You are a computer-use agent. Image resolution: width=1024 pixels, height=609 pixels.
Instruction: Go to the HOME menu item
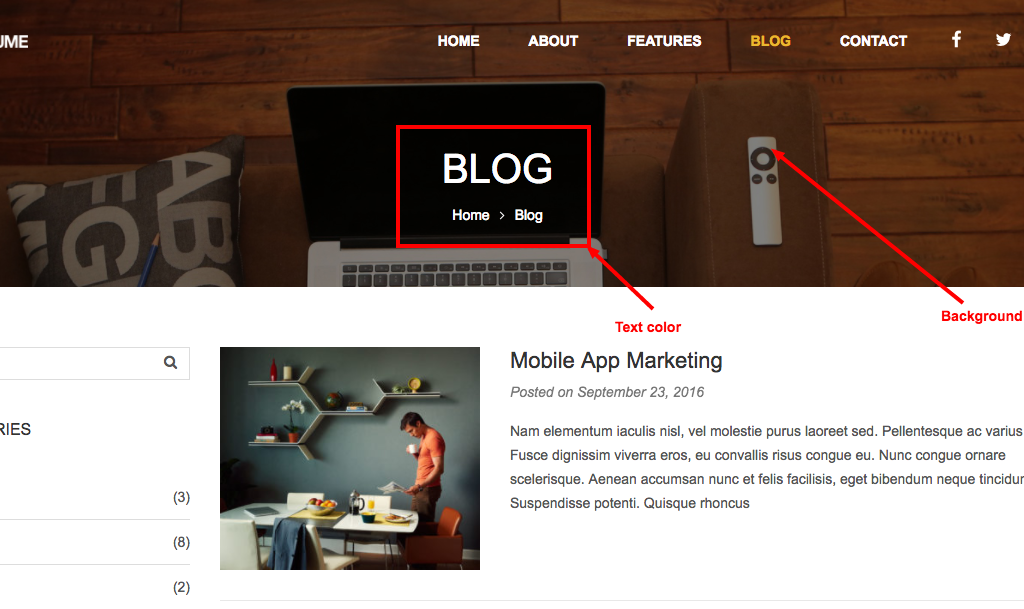click(458, 41)
